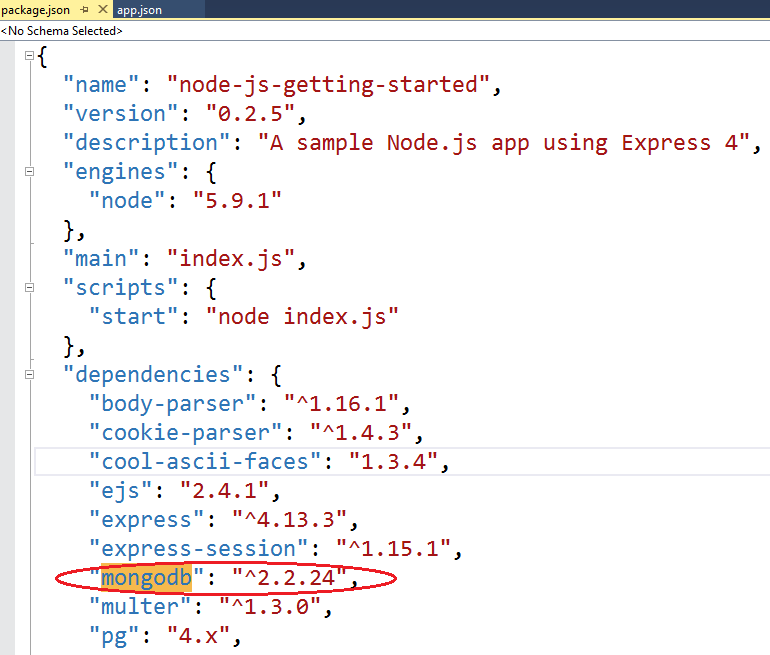Click the main index.js value
The height and width of the screenshot is (655, 770).
(233, 259)
